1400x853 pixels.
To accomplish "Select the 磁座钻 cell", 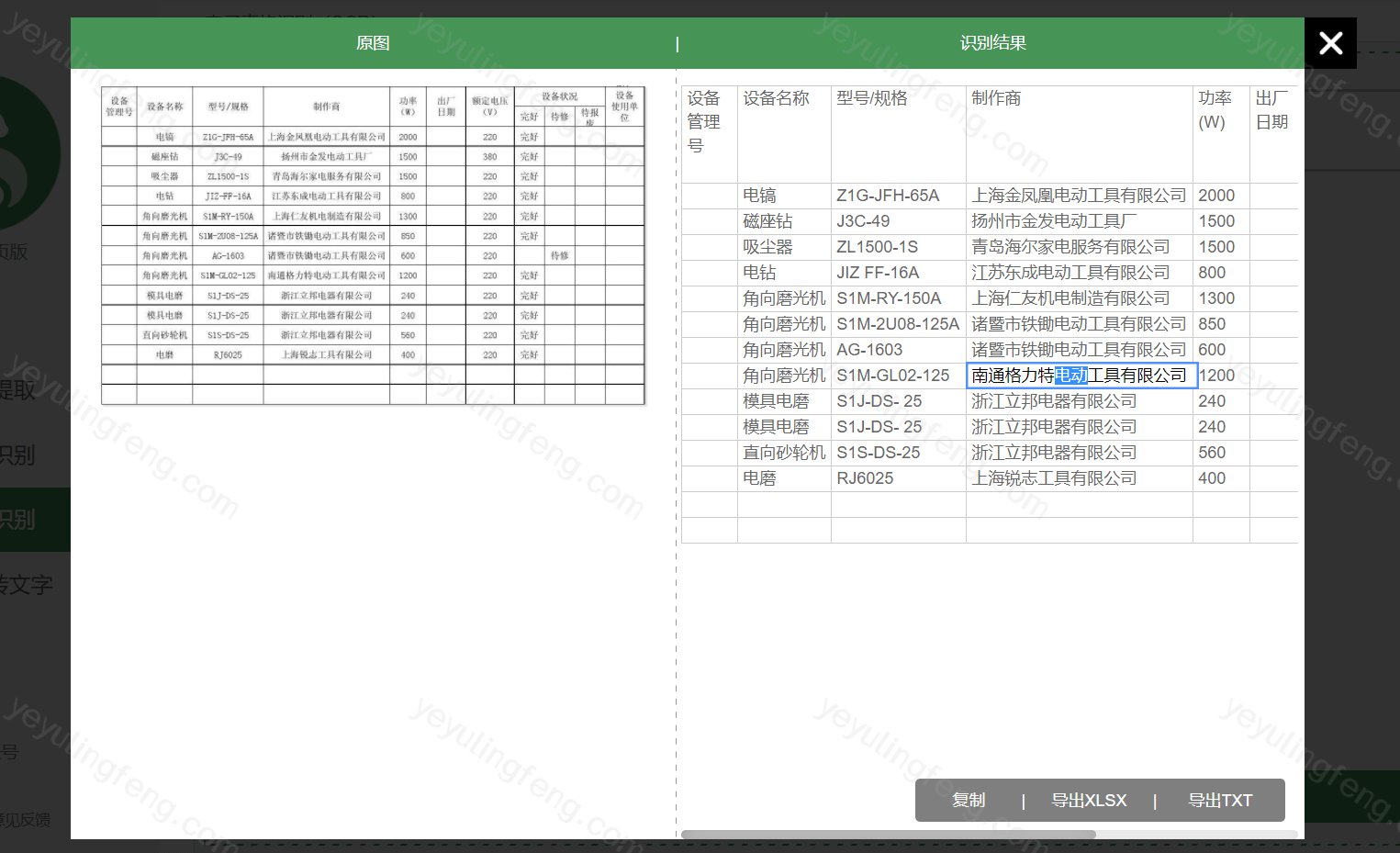I will tap(784, 221).
